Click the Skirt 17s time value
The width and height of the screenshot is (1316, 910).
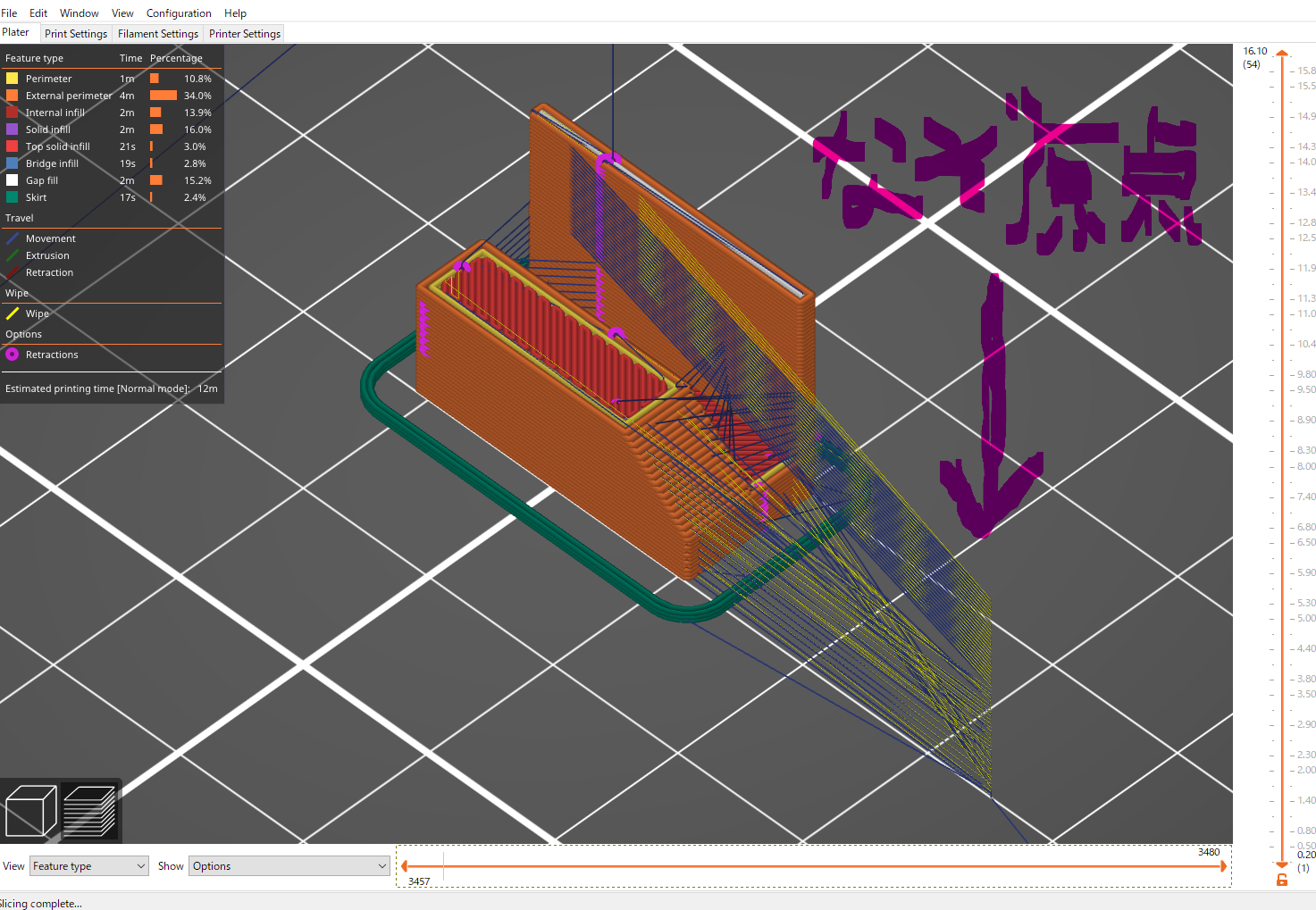[x=128, y=197]
